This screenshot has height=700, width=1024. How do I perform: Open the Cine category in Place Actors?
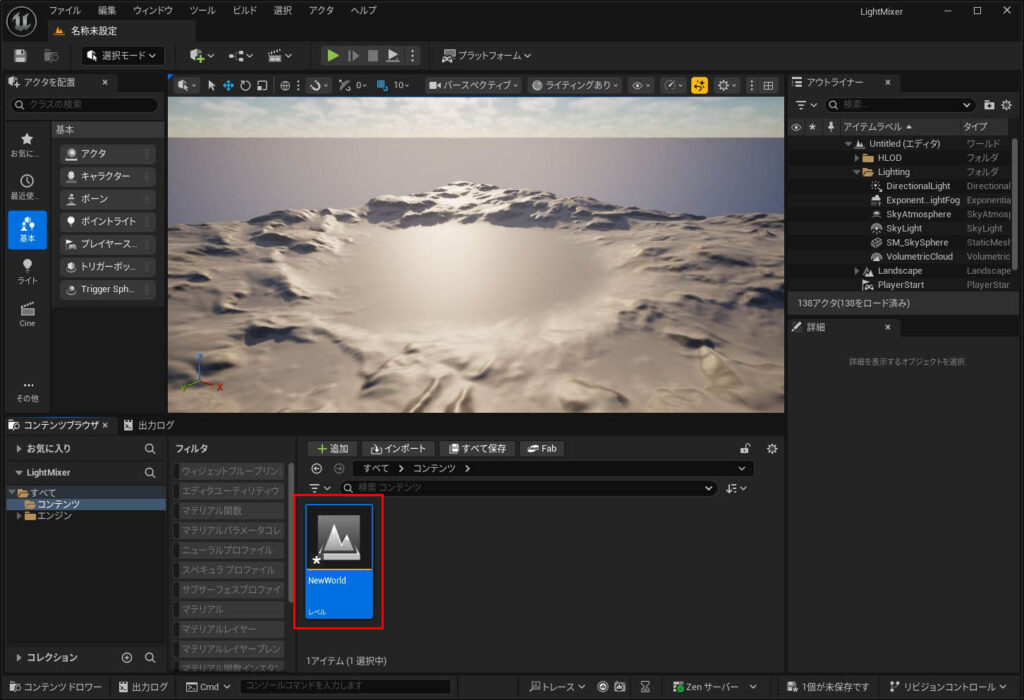click(x=27, y=314)
